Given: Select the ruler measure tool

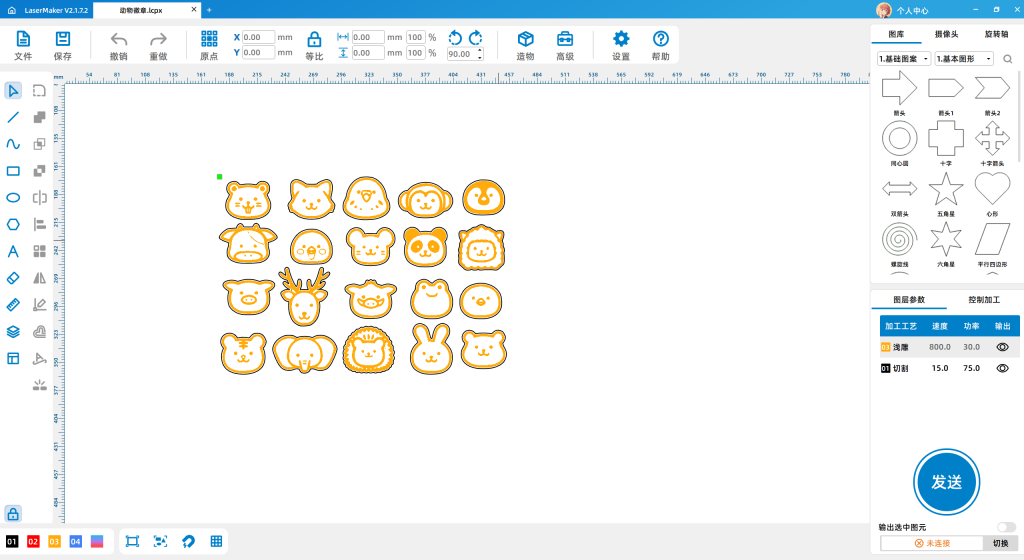Looking at the screenshot, I should pos(13,305).
